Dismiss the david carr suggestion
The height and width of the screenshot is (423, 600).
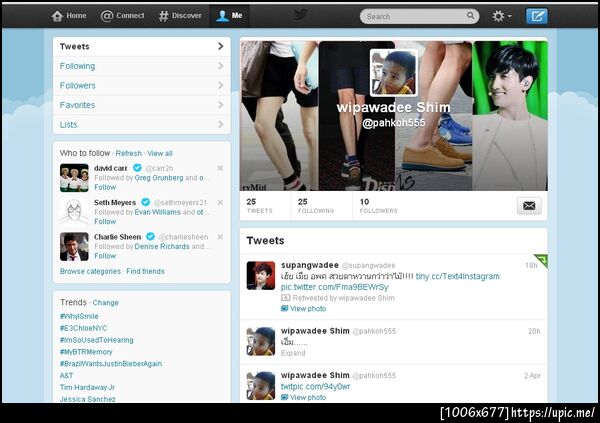[220, 168]
